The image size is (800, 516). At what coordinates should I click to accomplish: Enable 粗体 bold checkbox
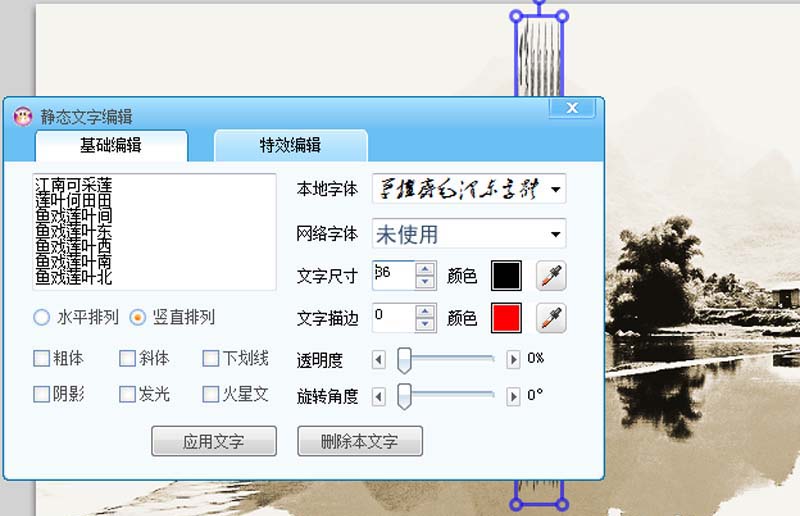41,358
